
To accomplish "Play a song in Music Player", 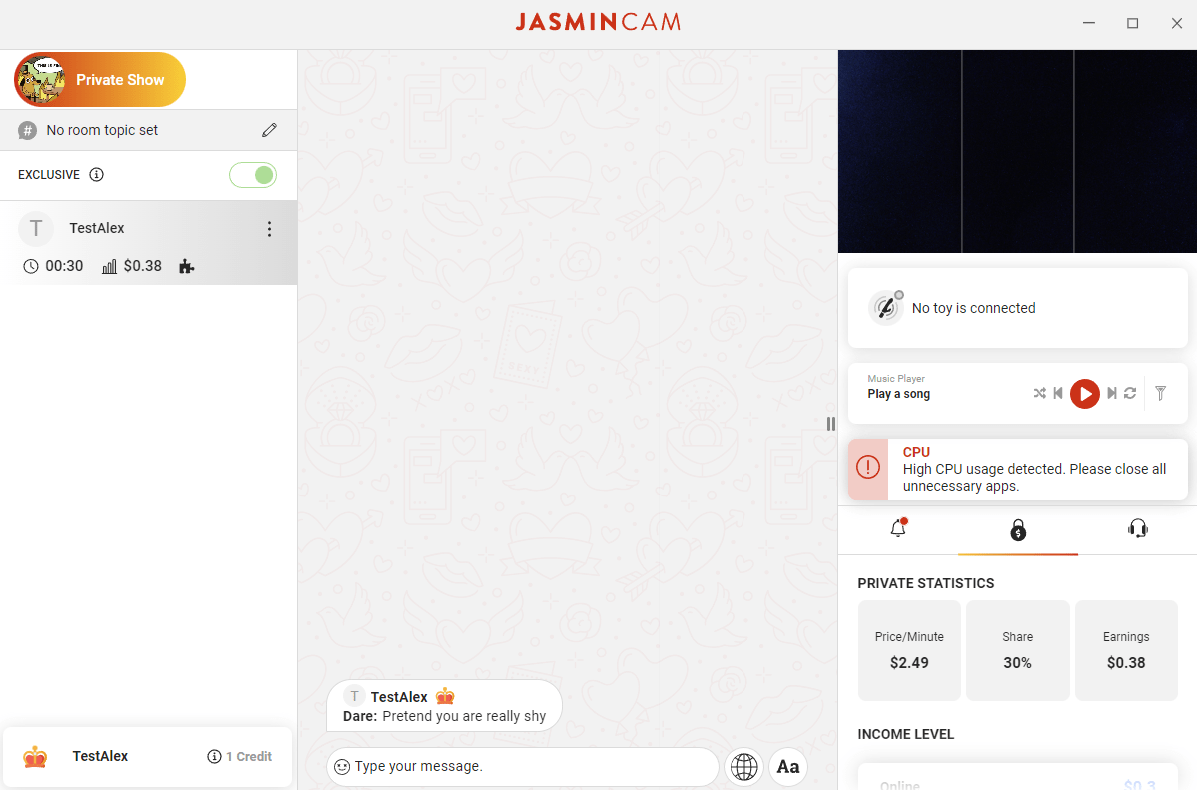I will pos(1085,394).
